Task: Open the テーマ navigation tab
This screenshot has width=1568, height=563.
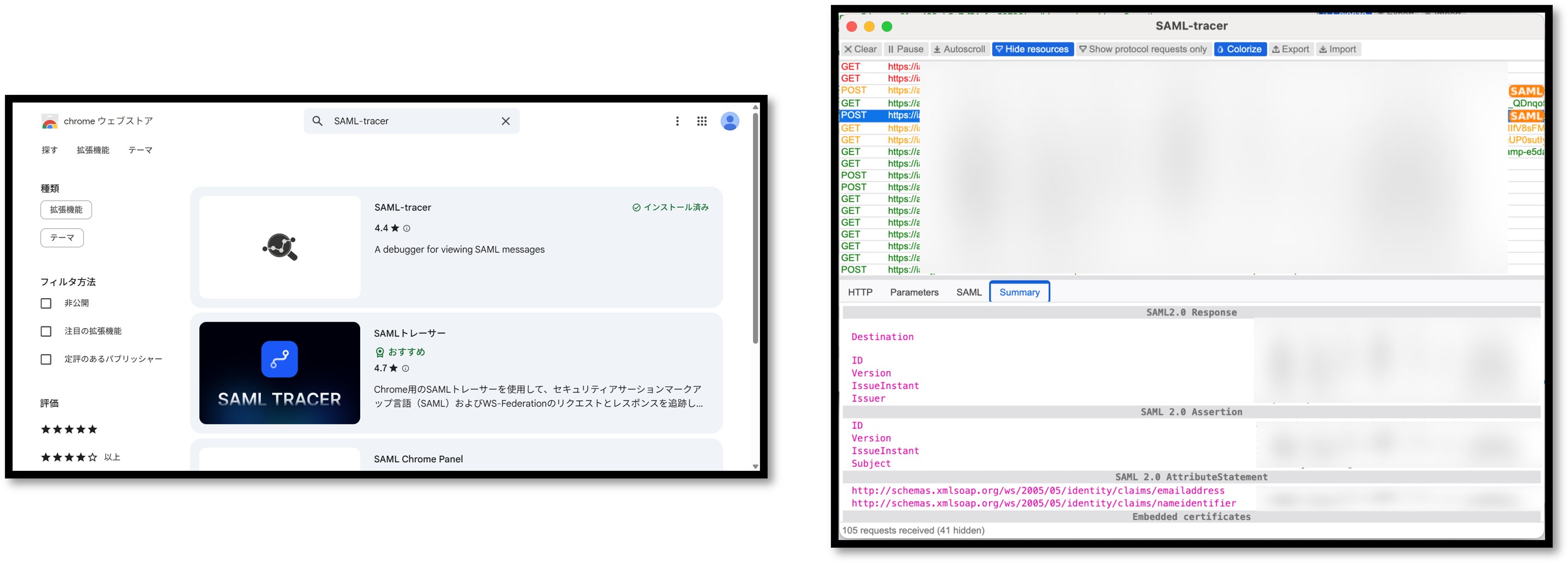Action: point(140,150)
